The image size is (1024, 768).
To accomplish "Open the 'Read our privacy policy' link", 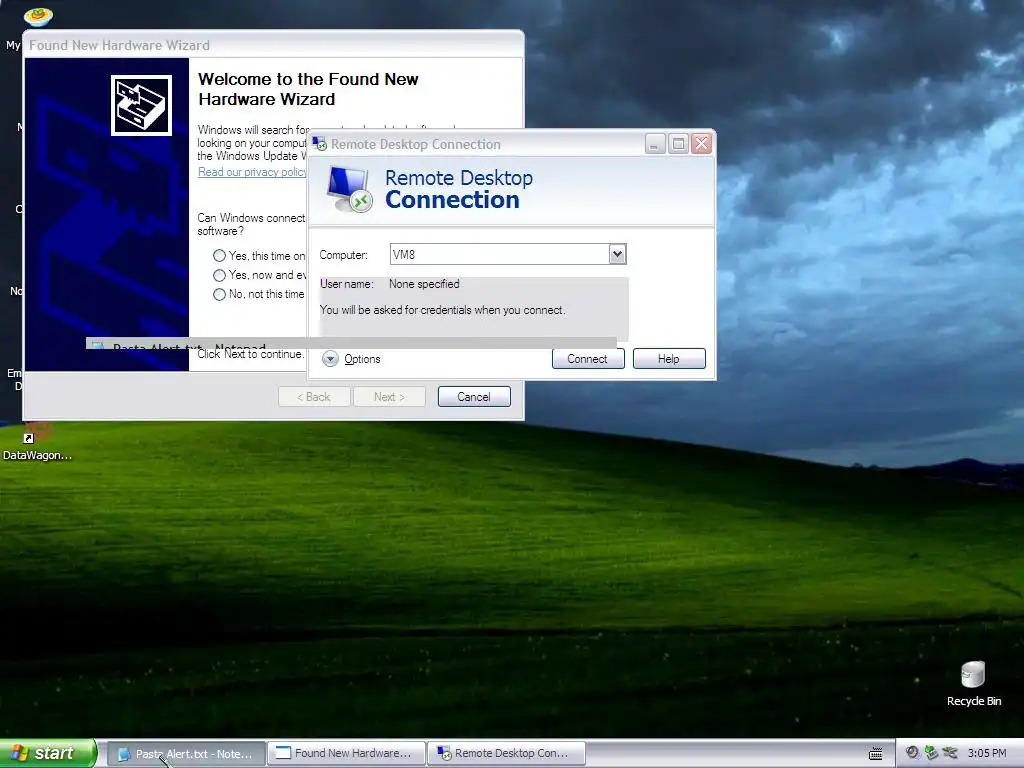I will 251,172.
